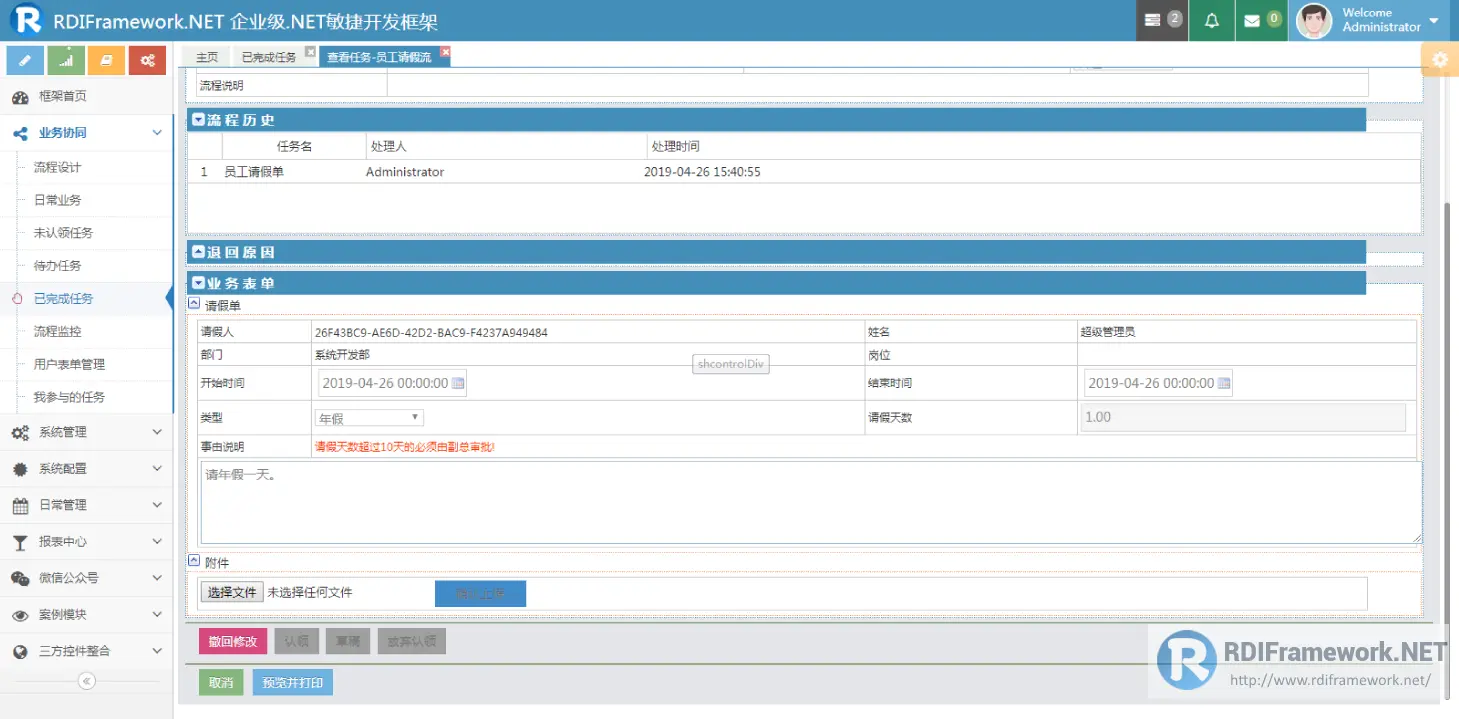Switch to the 已完成任务 tab
Screen dimensions: 1459x719
tap(268, 57)
